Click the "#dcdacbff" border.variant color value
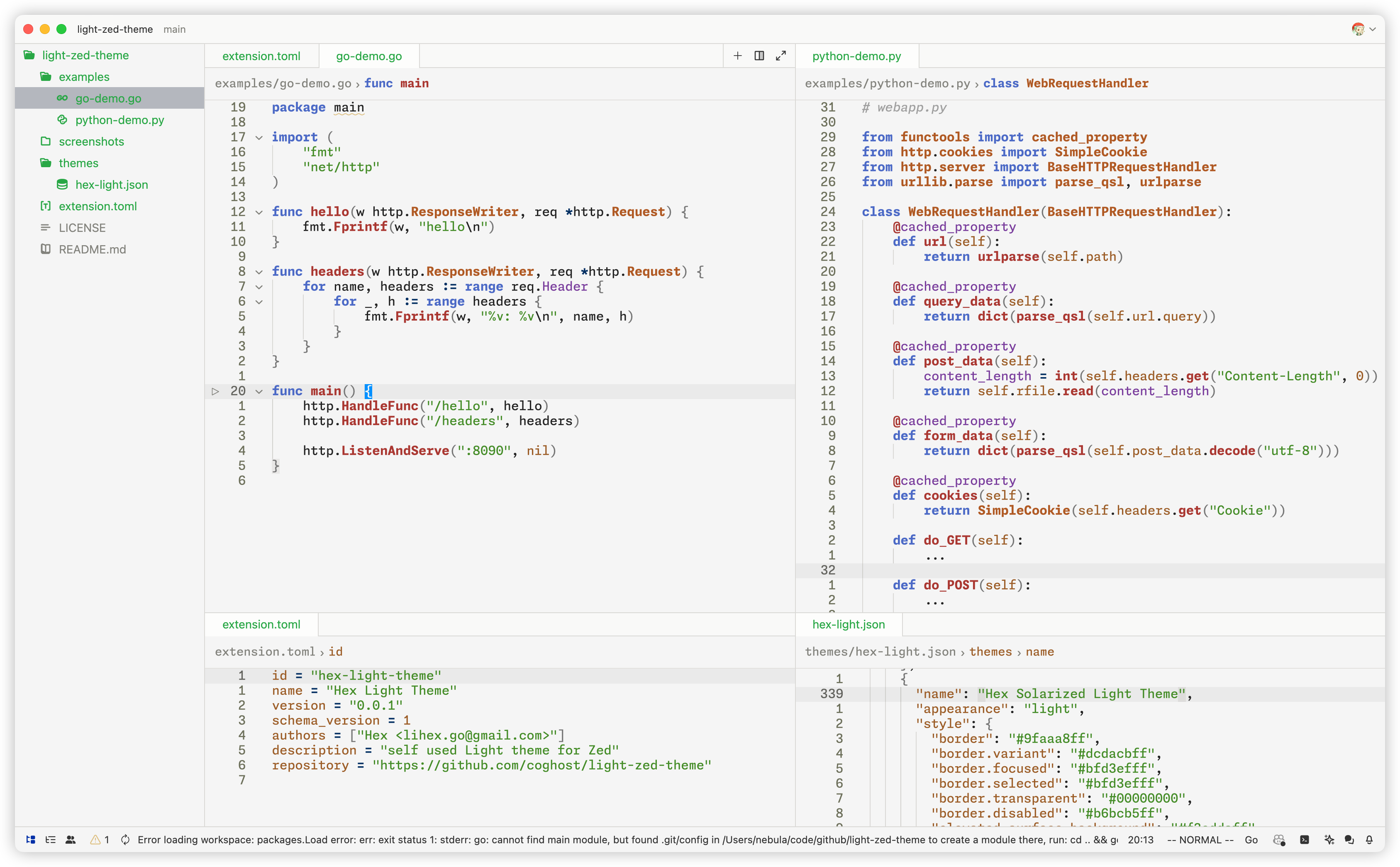Viewport: 1400px width, 867px height. click(1112, 753)
